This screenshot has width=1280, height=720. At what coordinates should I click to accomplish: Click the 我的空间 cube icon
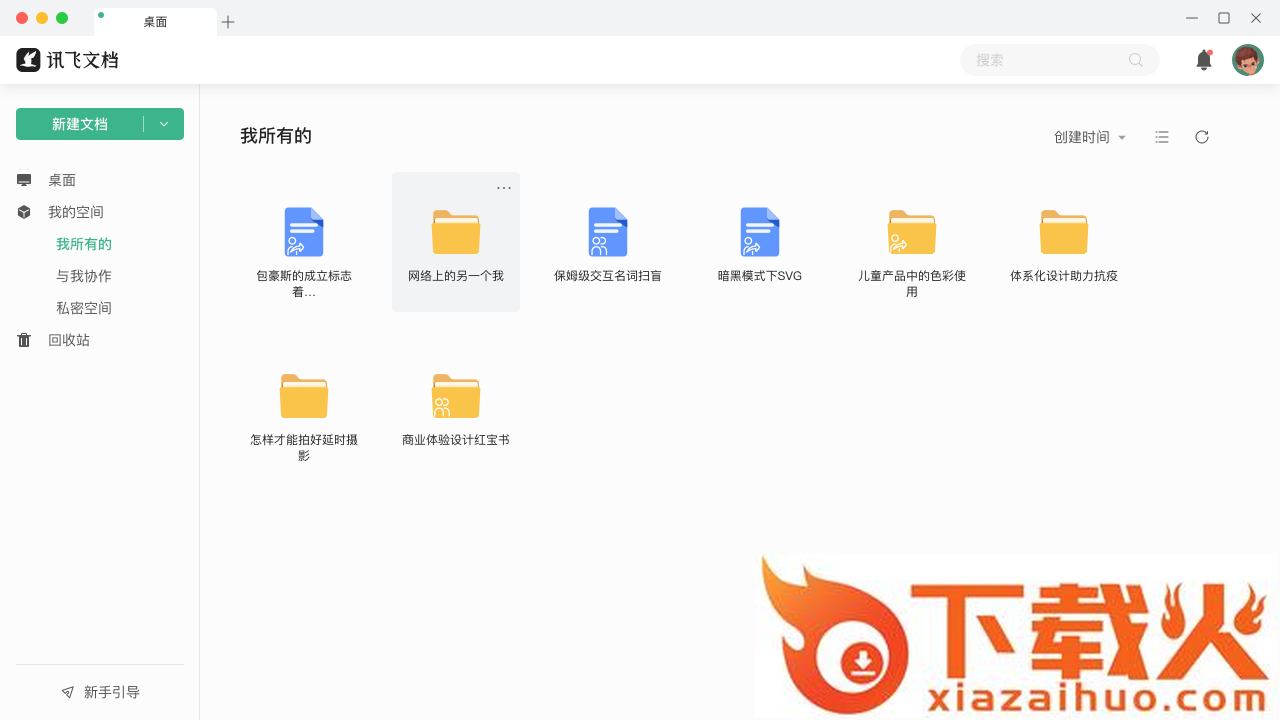(24, 212)
